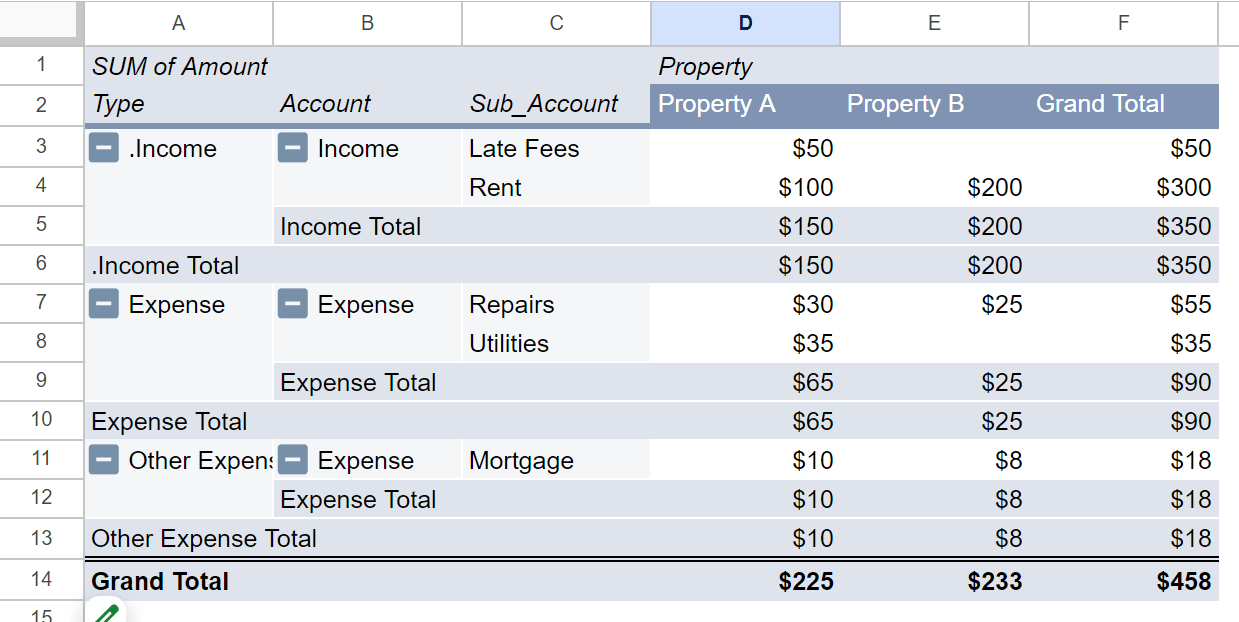Image resolution: width=1239 pixels, height=622 pixels.
Task: Collapse the .Income group using its minus icon
Action: pos(104,148)
